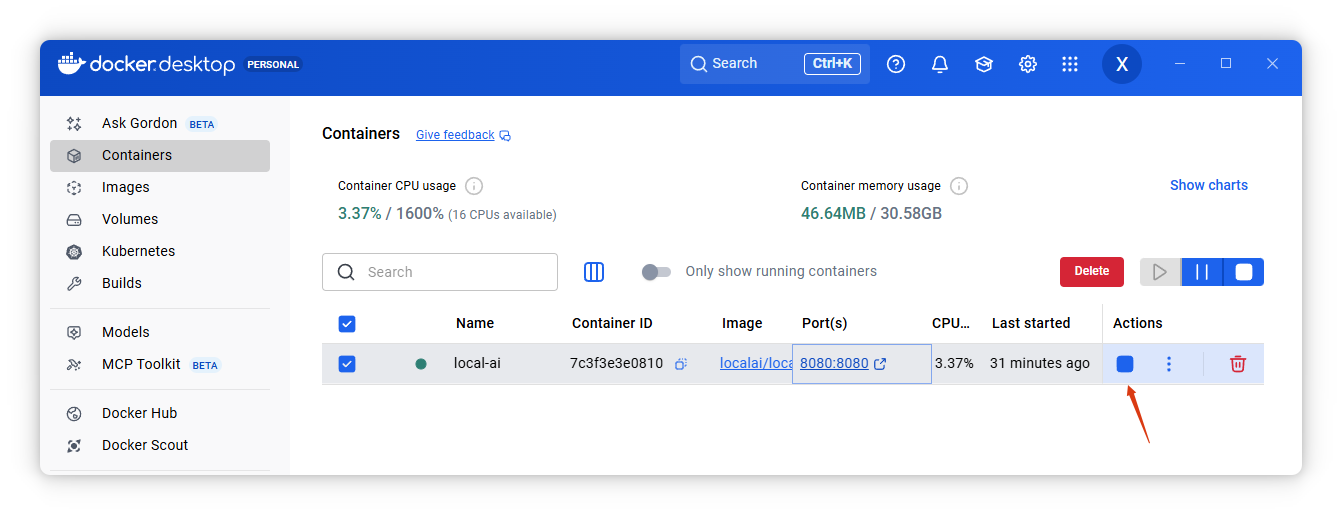This screenshot has height=515, width=1342.
Task: Click the local-ai container name
Action: pyautogui.click(x=477, y=363)
